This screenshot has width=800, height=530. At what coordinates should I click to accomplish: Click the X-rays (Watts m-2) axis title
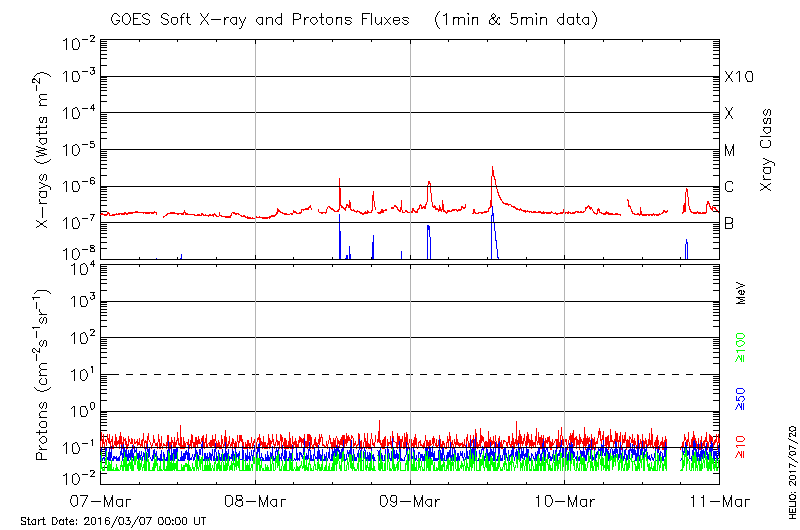[x=44, y=150]
